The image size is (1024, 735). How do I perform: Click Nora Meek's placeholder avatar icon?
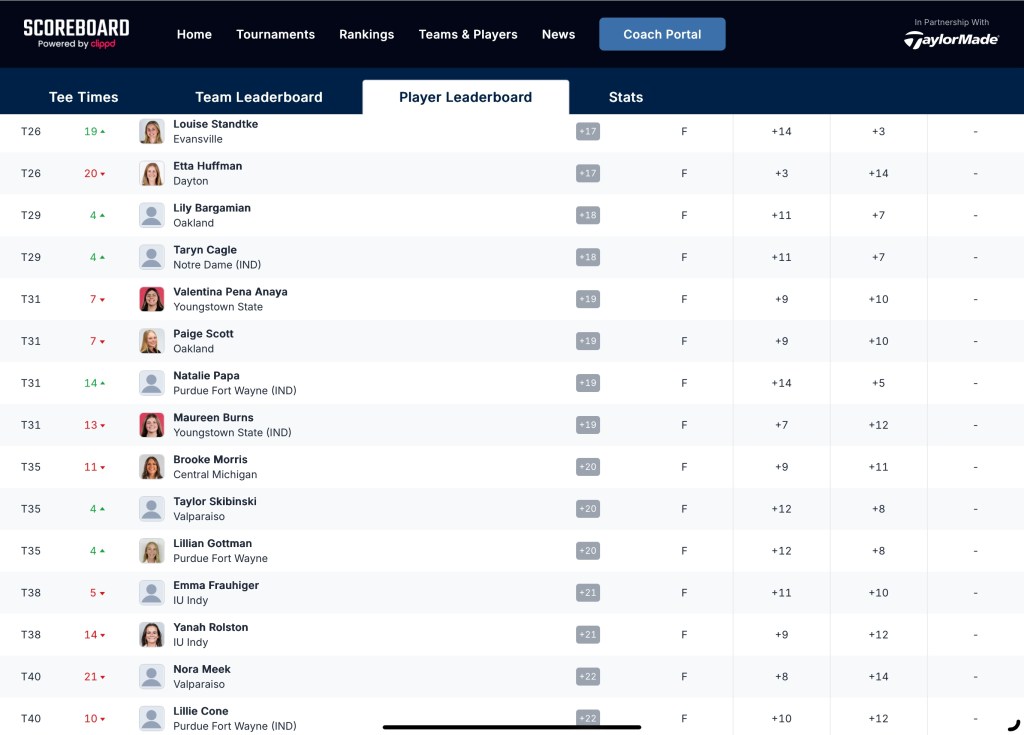pyautogui.click(x=152, y=678)
